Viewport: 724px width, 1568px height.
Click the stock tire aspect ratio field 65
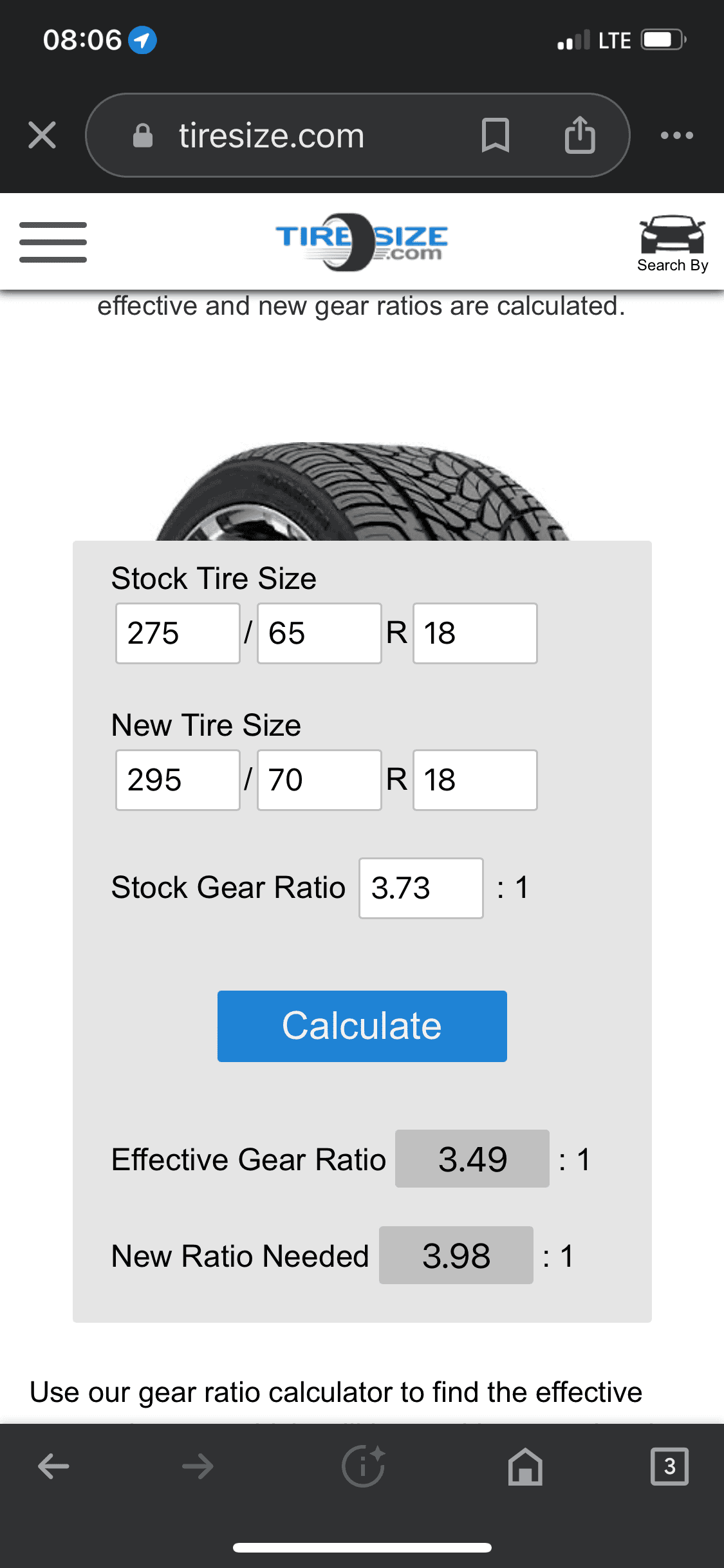pos(319,633)
